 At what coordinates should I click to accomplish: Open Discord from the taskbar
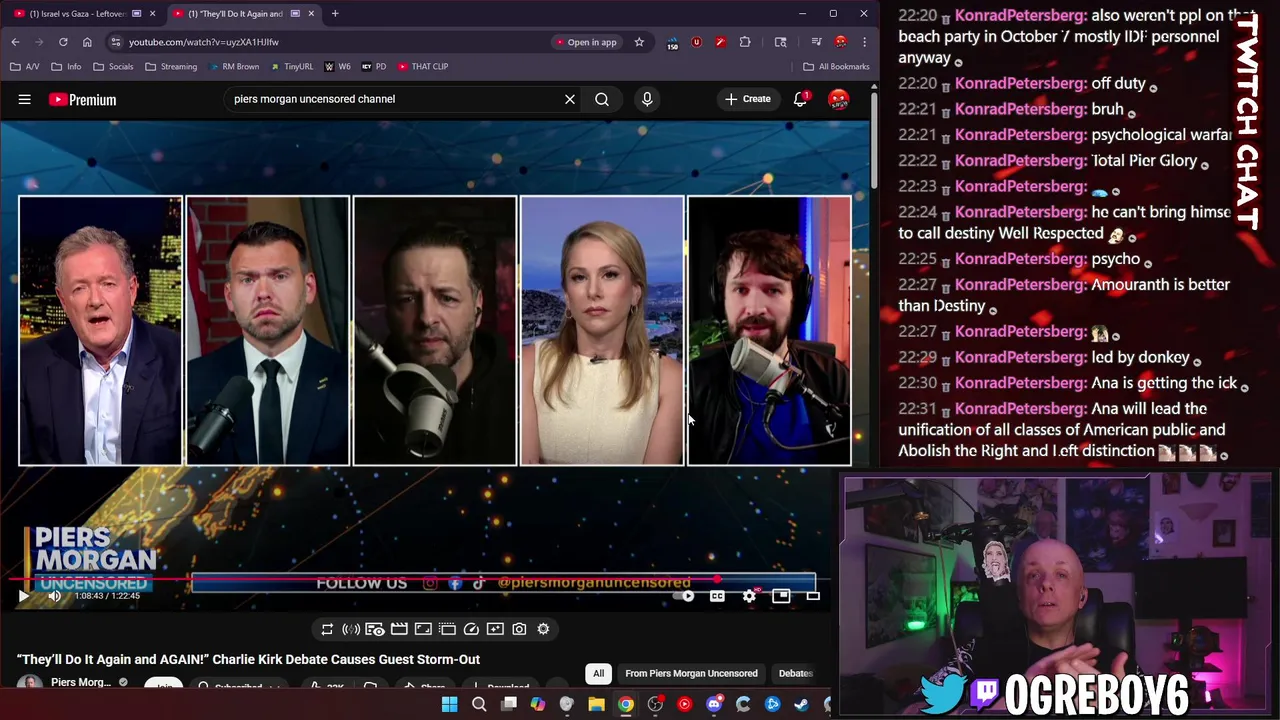(714, 705)
